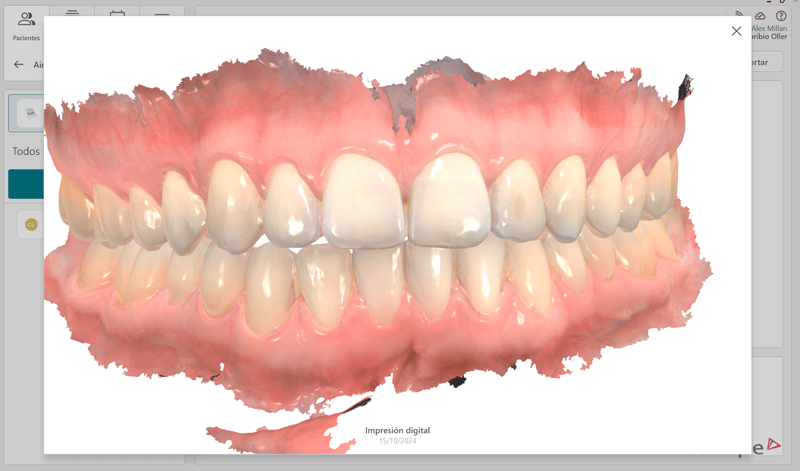Viewport: 800px width, 471px height.
Task: Click the red logo at bottom right
Action: click(774, 448)
